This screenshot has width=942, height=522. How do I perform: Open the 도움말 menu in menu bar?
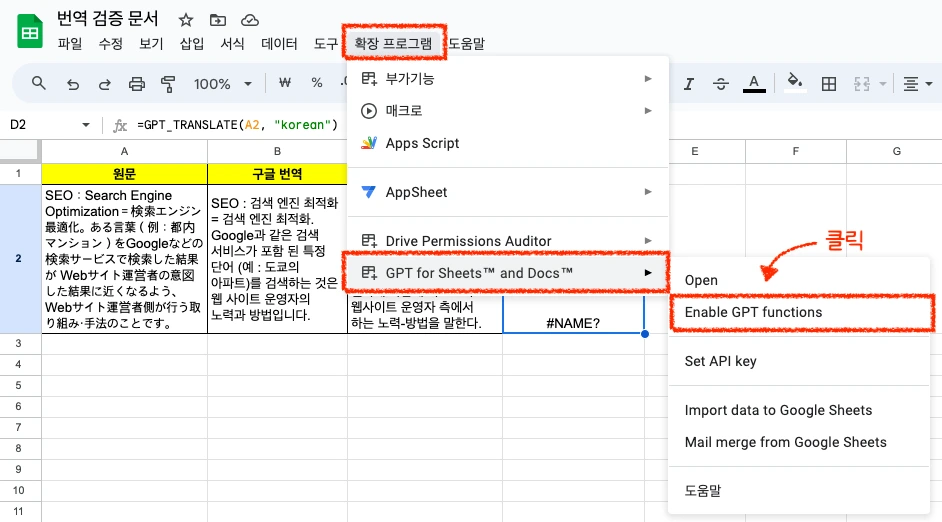click(467, 44)
